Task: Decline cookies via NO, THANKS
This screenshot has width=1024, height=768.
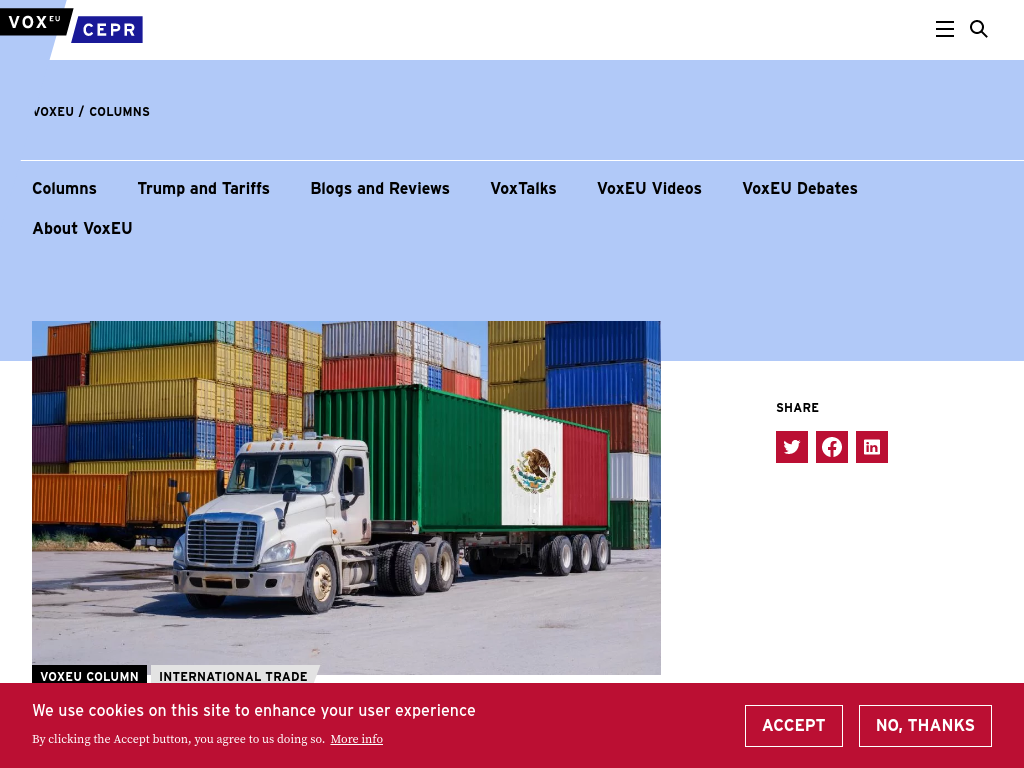Action: (925, 726)
